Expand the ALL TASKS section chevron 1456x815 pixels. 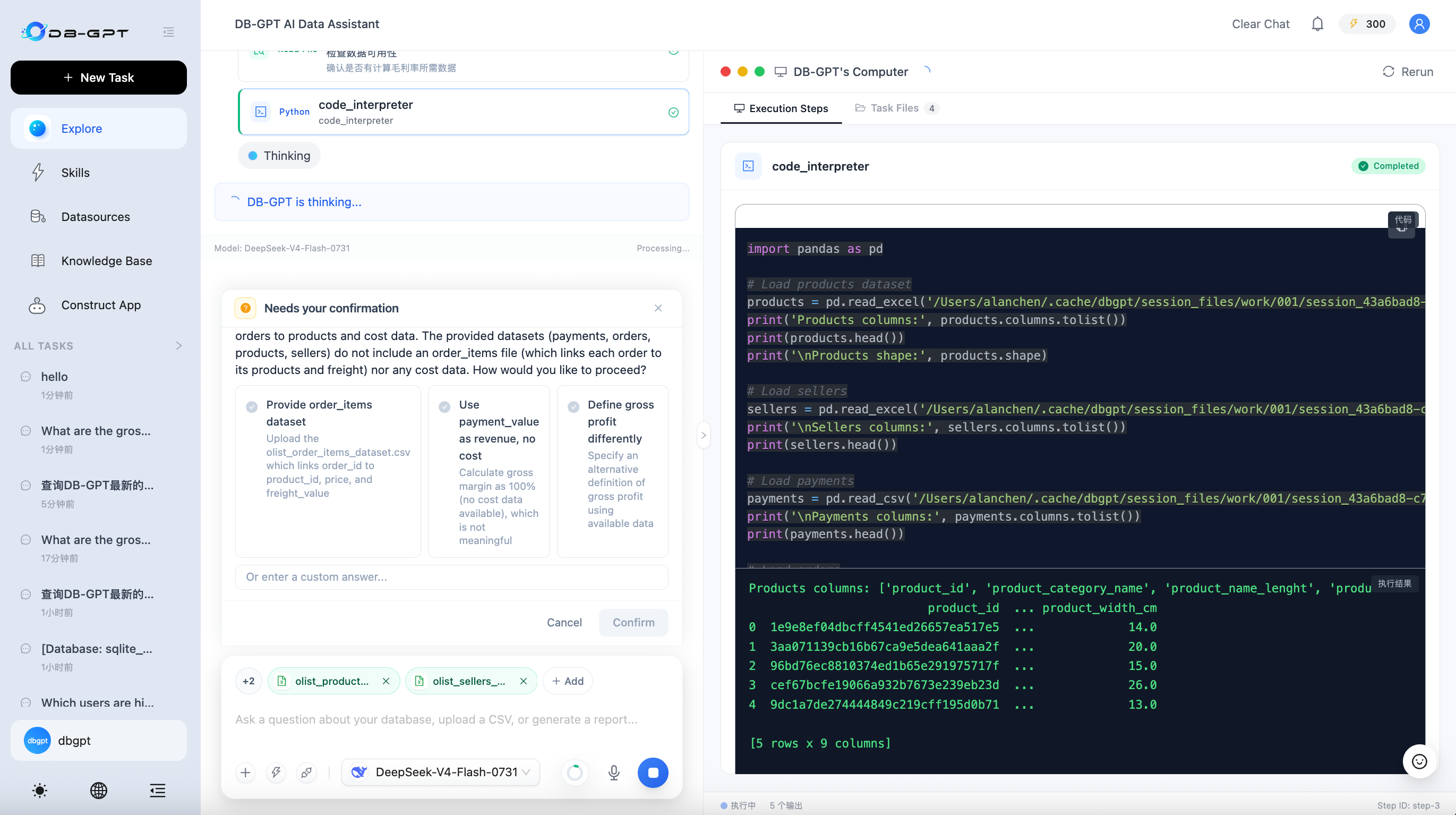tap(178, 345)
